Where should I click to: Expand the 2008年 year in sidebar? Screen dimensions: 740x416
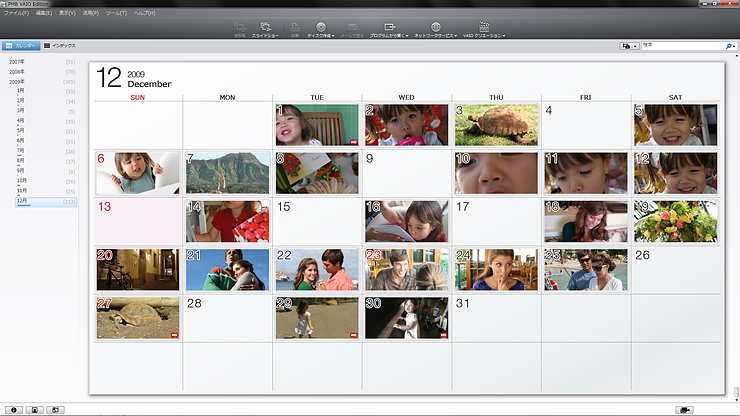pyautogui.click(x=17, y=72)
